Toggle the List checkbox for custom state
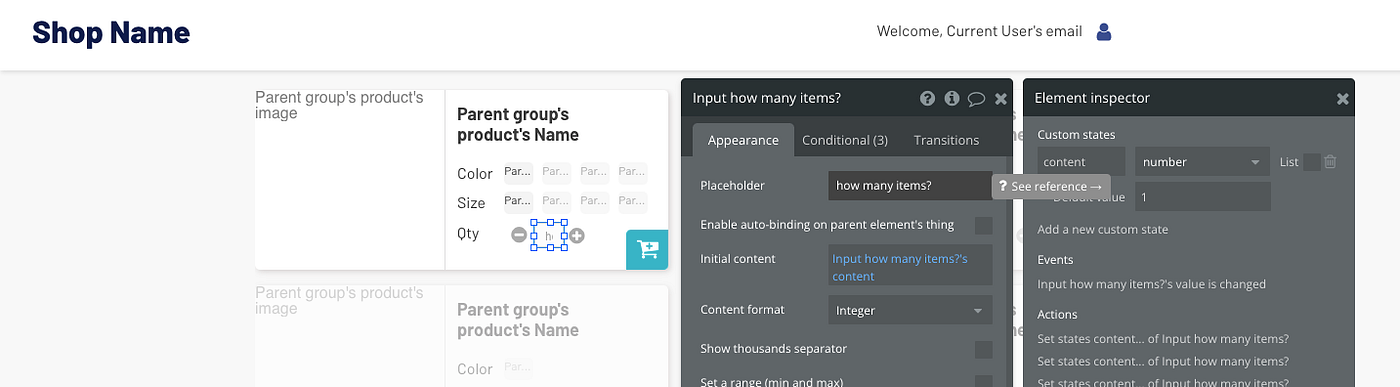The height and width of the screenshot is (387, 1400). (1312, 162)
